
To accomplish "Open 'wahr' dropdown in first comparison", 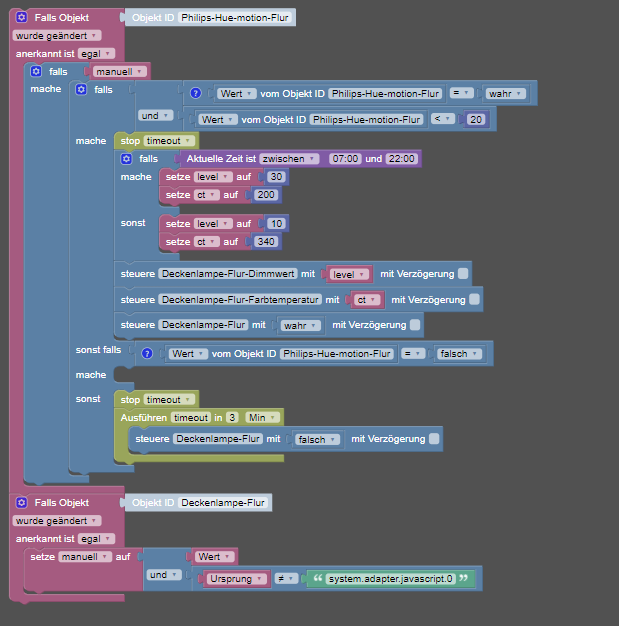I will click(506, 93).
